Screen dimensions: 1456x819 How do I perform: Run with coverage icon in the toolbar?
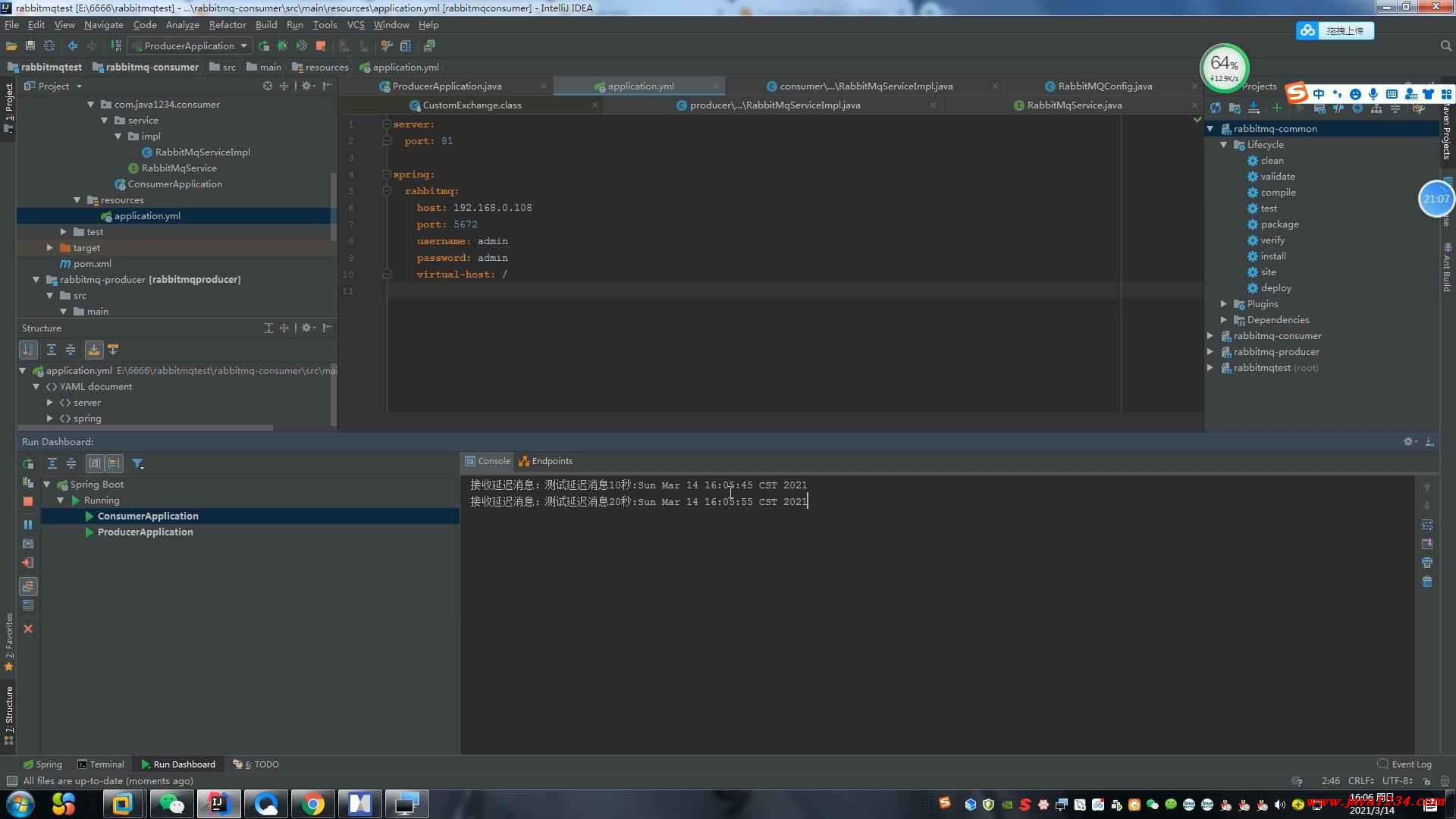(302, 46)
